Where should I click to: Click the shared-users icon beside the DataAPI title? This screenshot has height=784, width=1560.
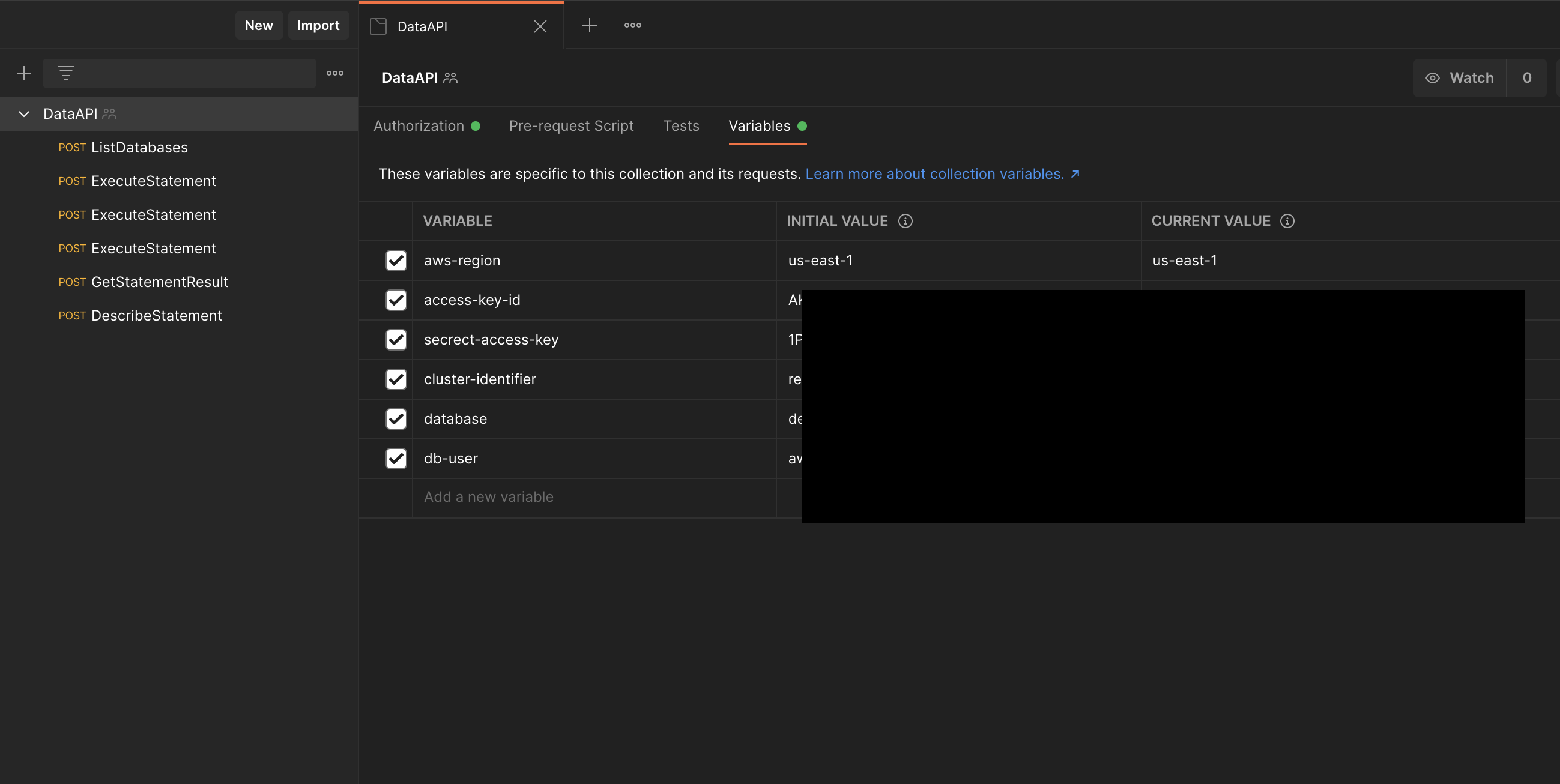(x=450, y=78)
